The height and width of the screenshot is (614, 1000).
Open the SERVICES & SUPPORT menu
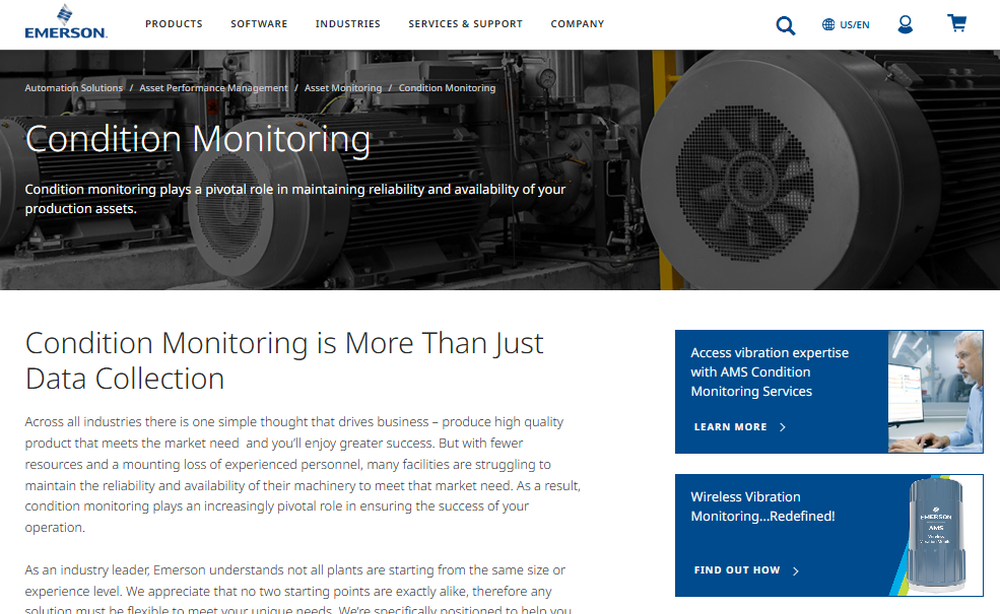pos(465,24)
